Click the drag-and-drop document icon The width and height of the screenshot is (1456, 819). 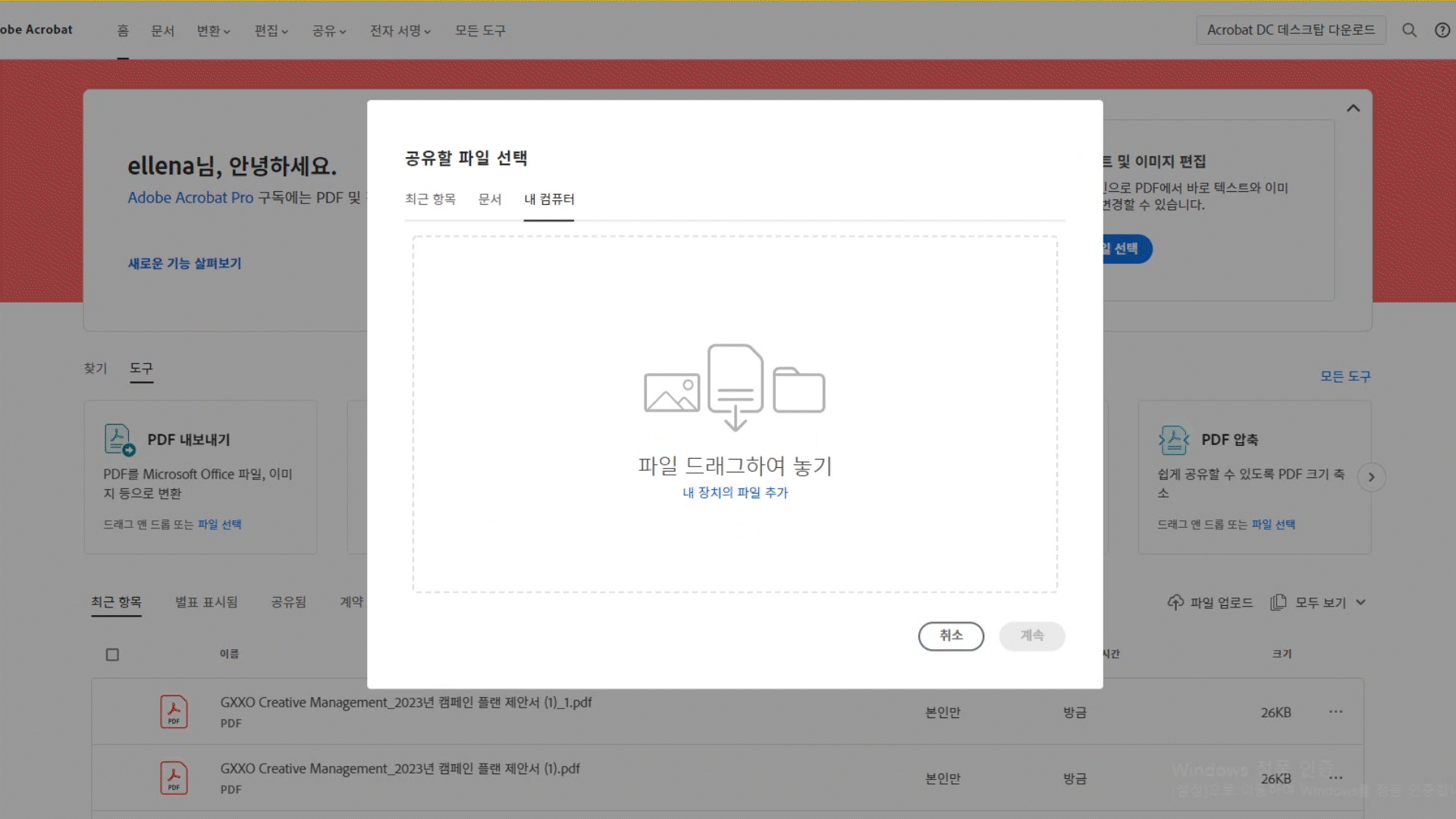click(x=735, y=387)
